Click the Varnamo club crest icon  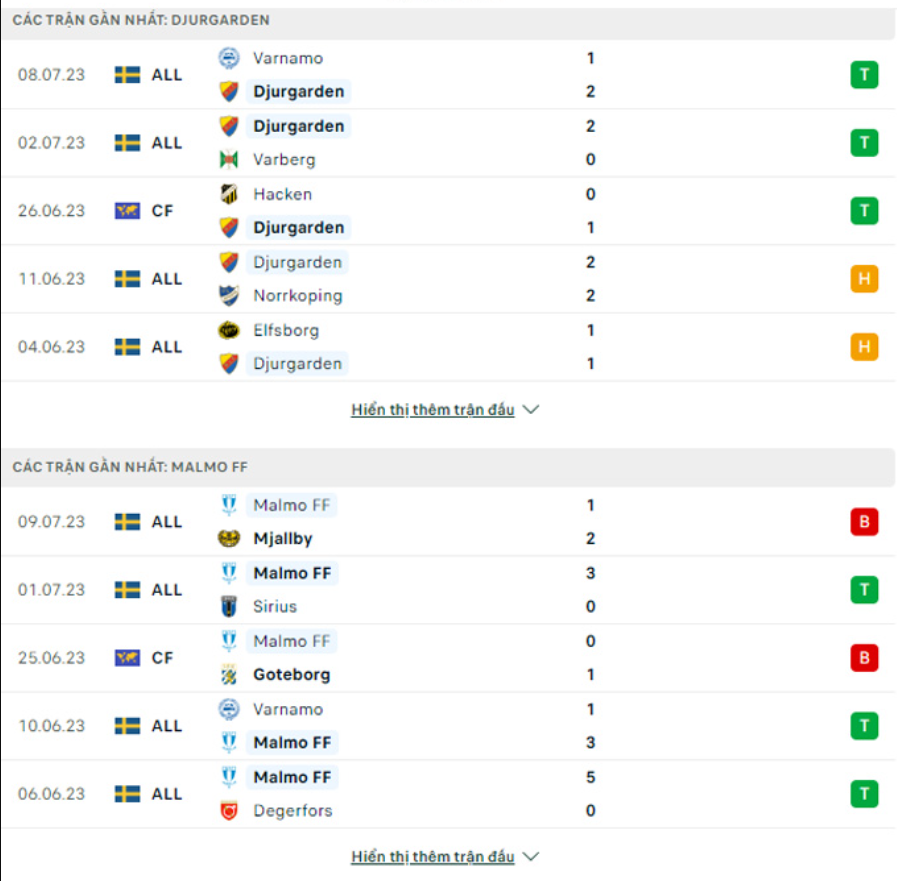(228, 58)
